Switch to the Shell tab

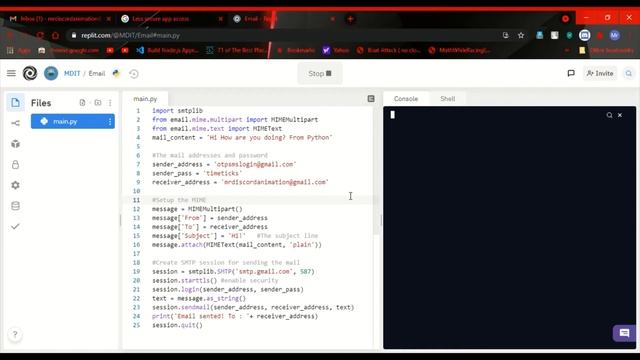point(447,99)
